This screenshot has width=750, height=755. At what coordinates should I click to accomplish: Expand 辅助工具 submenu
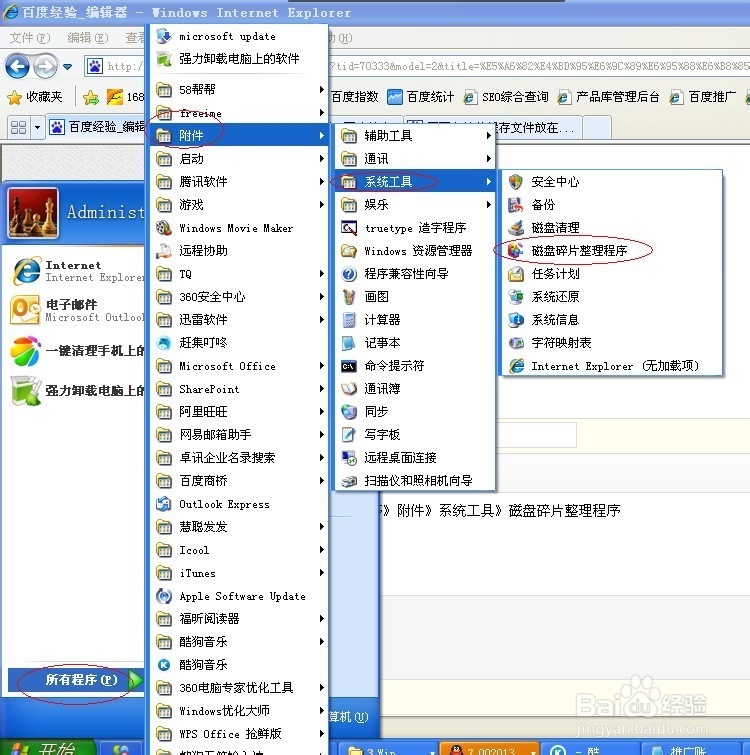[415, 136]
